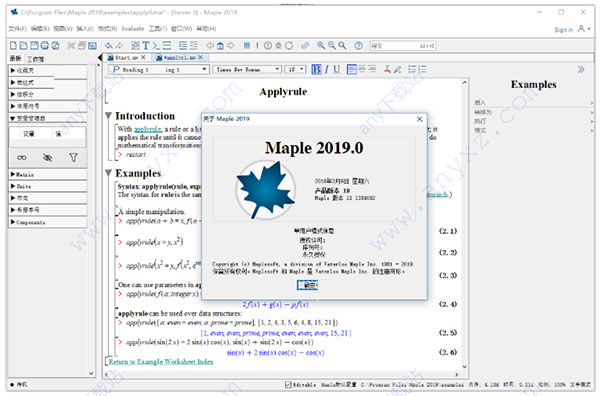Open help with the question mark icon
The height and width of the screenshot is (396, 600).
tap(359, 46)
